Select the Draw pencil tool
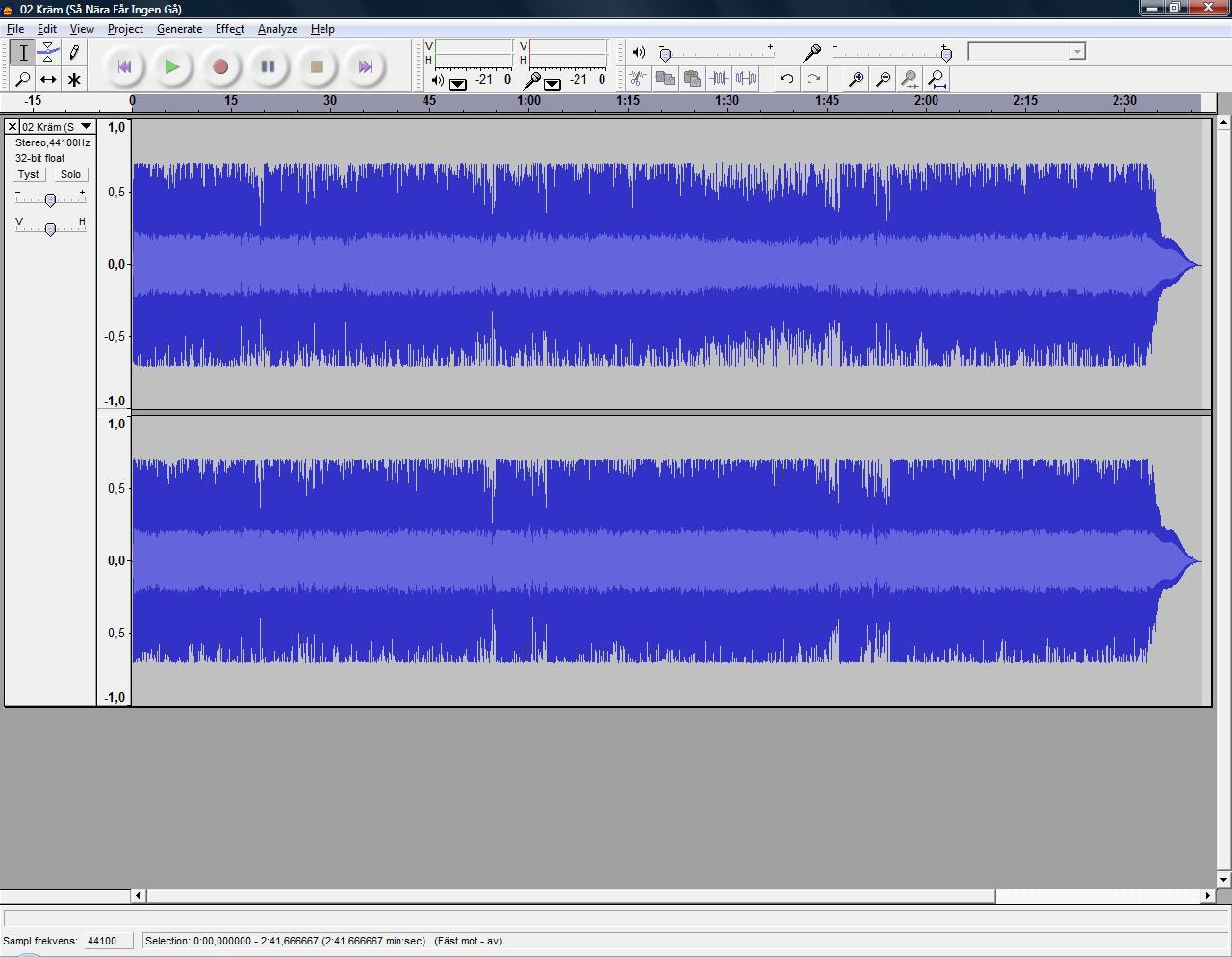The width and height of the screenshot is (1232, 957). tap(74, 53)
